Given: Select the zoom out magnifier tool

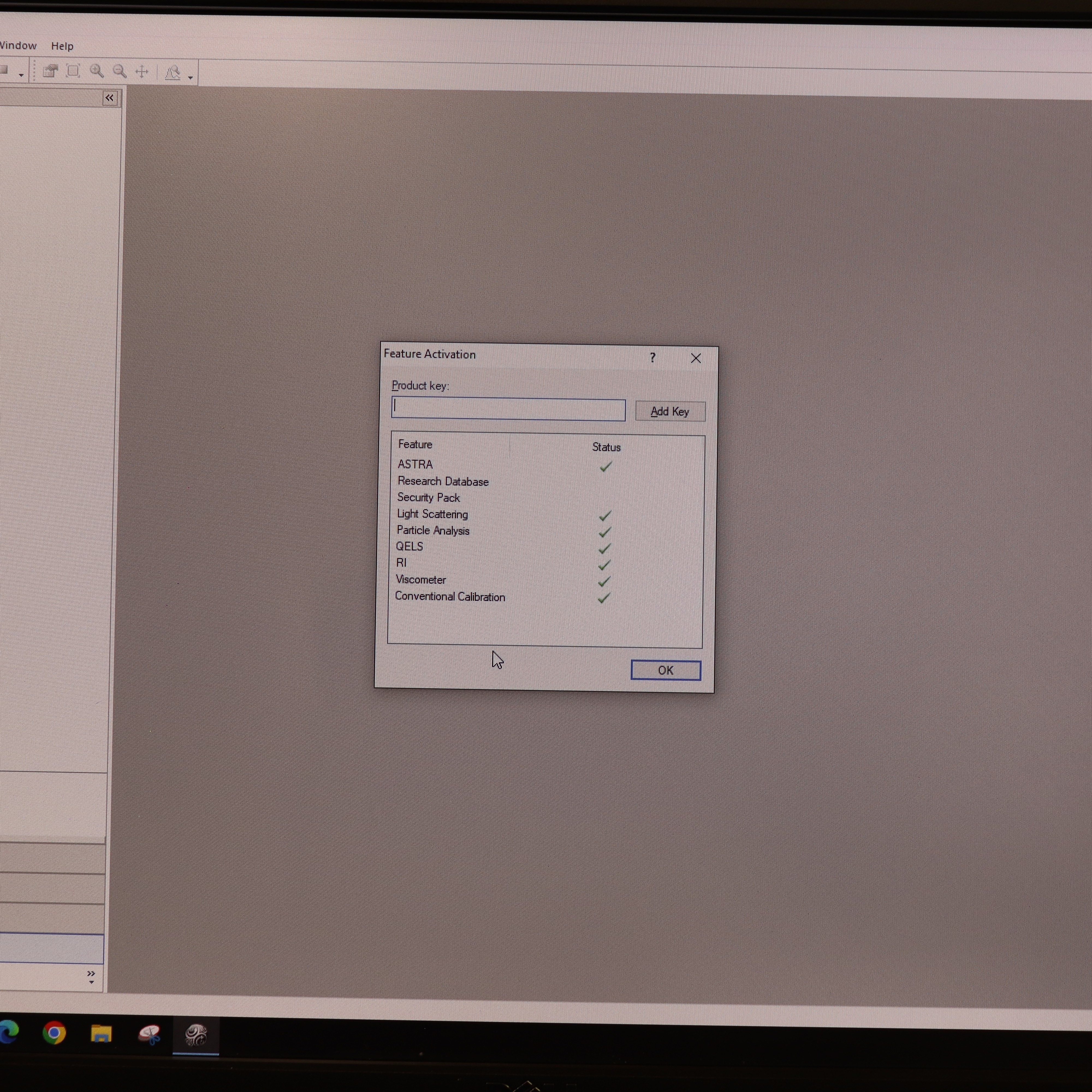Looking at the screenshot, I should 120,71.
